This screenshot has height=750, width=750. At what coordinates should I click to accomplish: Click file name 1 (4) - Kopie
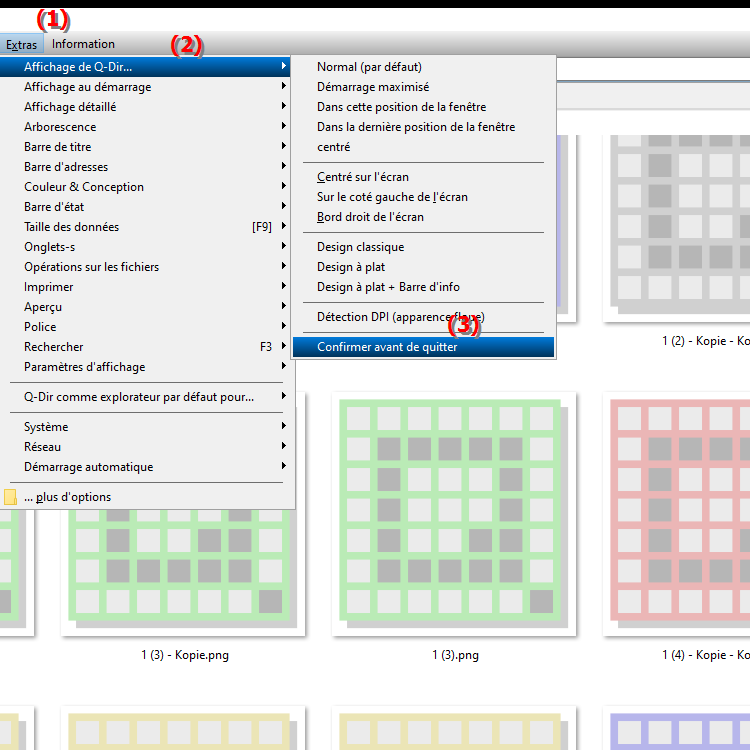click(x=706, y=655)
